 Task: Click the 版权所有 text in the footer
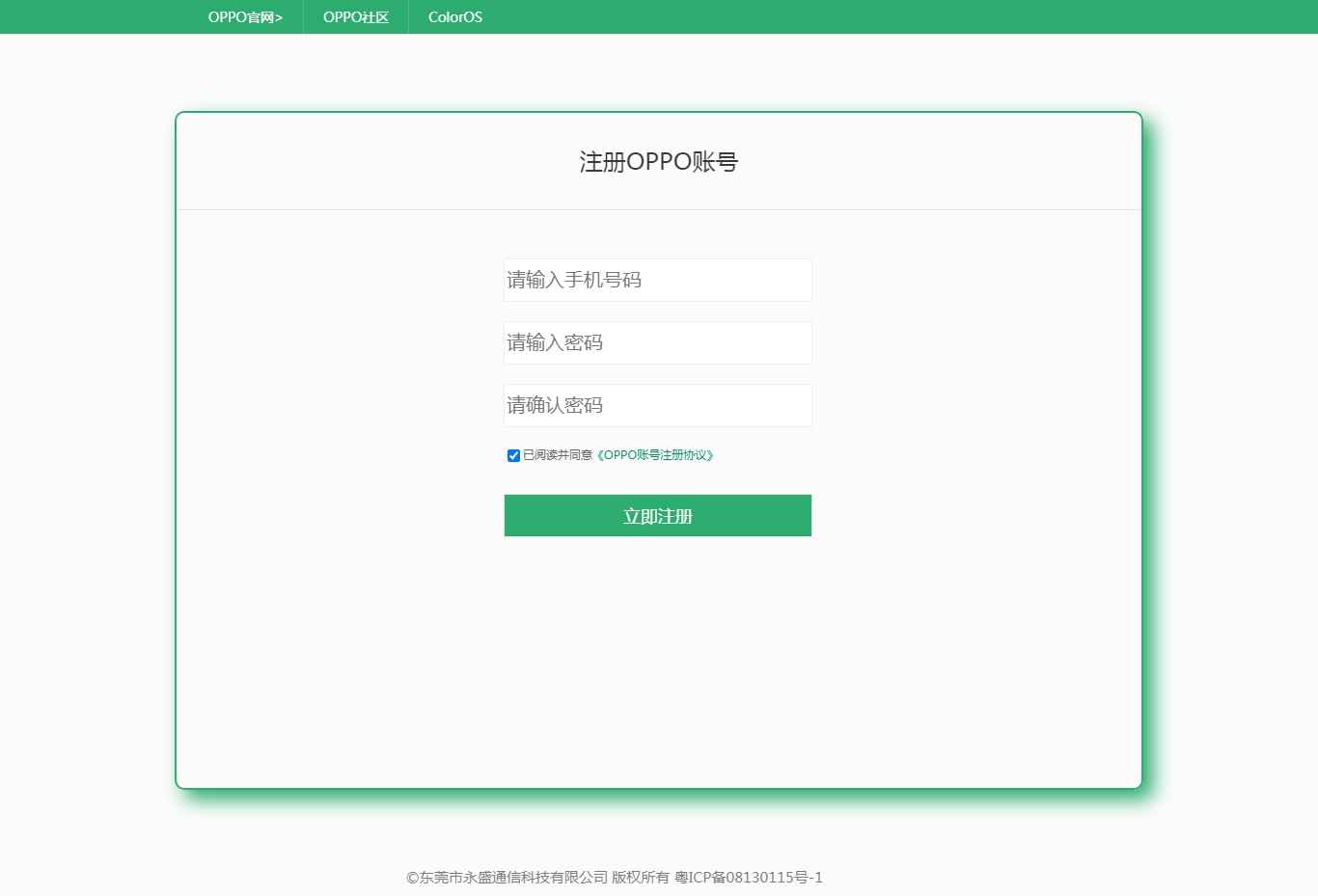(641, 878)
